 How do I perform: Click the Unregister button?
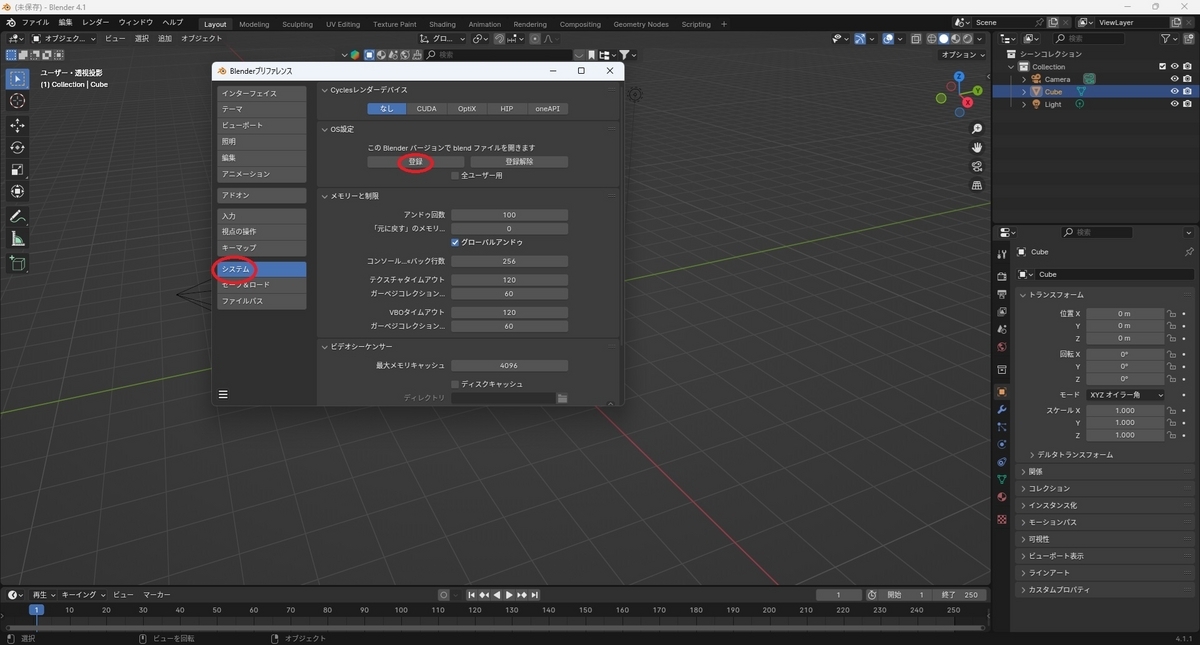pyautogui.click(x=519, y=161)
